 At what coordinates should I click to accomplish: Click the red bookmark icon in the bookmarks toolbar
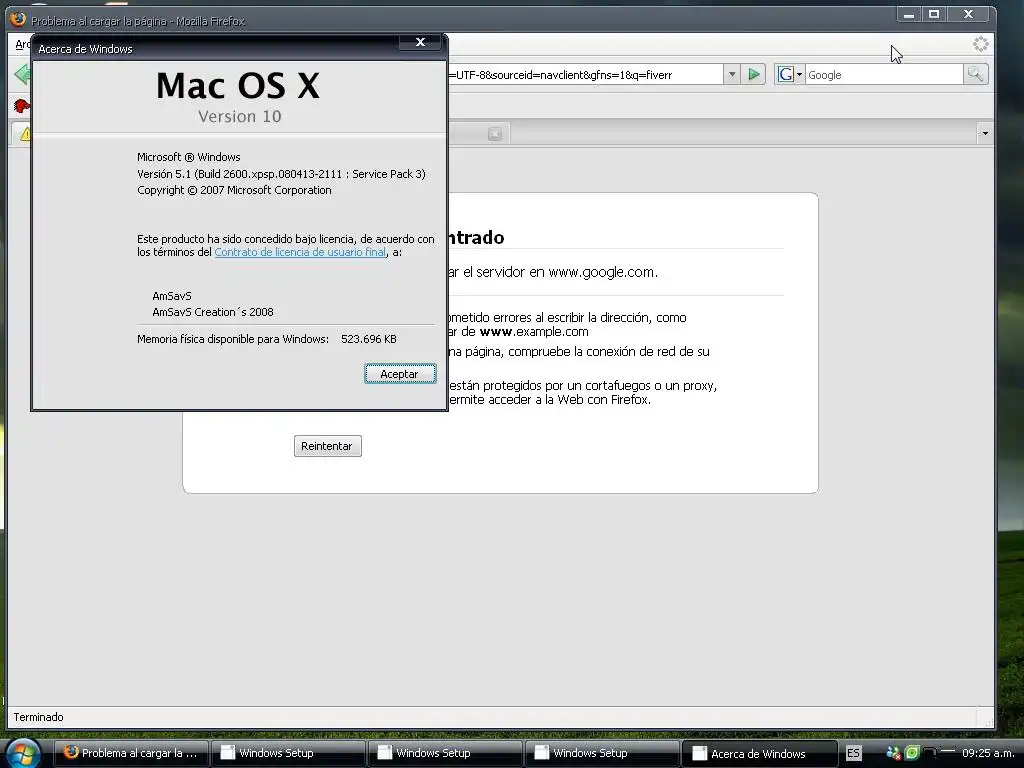coord(22,105)
